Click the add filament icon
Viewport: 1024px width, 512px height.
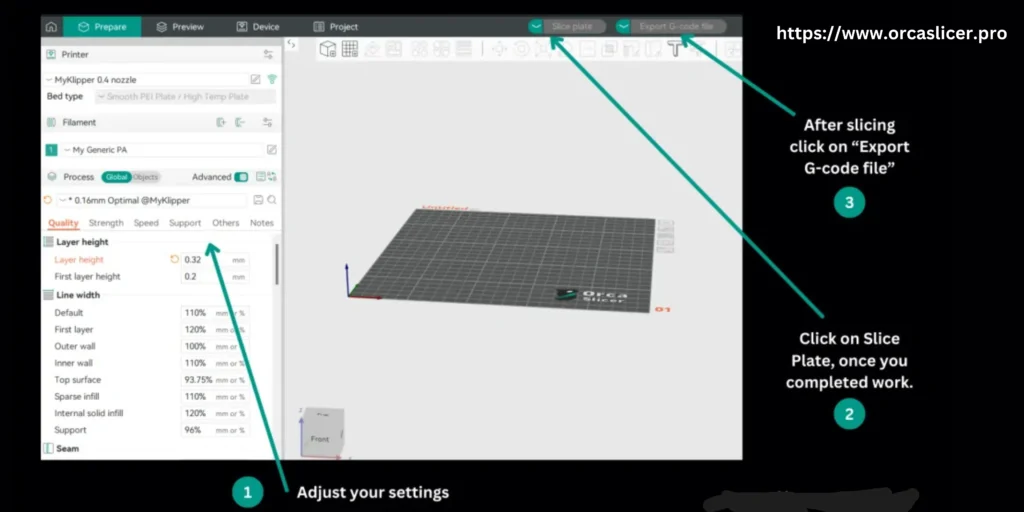(x=221, y=122)
